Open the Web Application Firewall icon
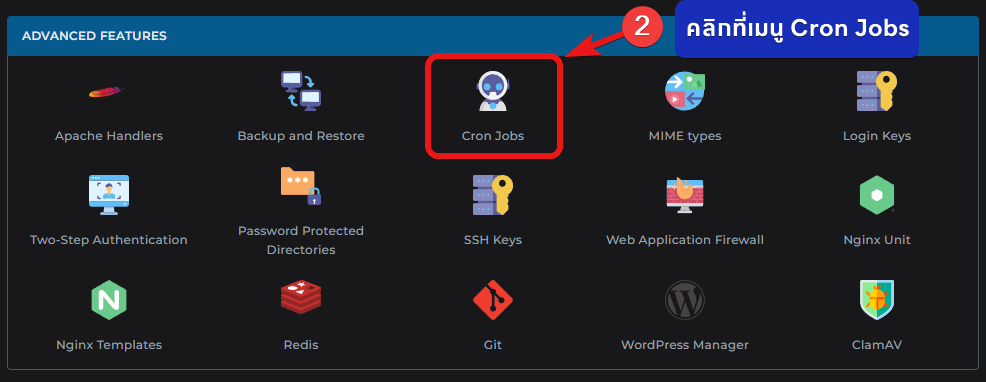This screenshot has height=382, width=986. point(685,194)
